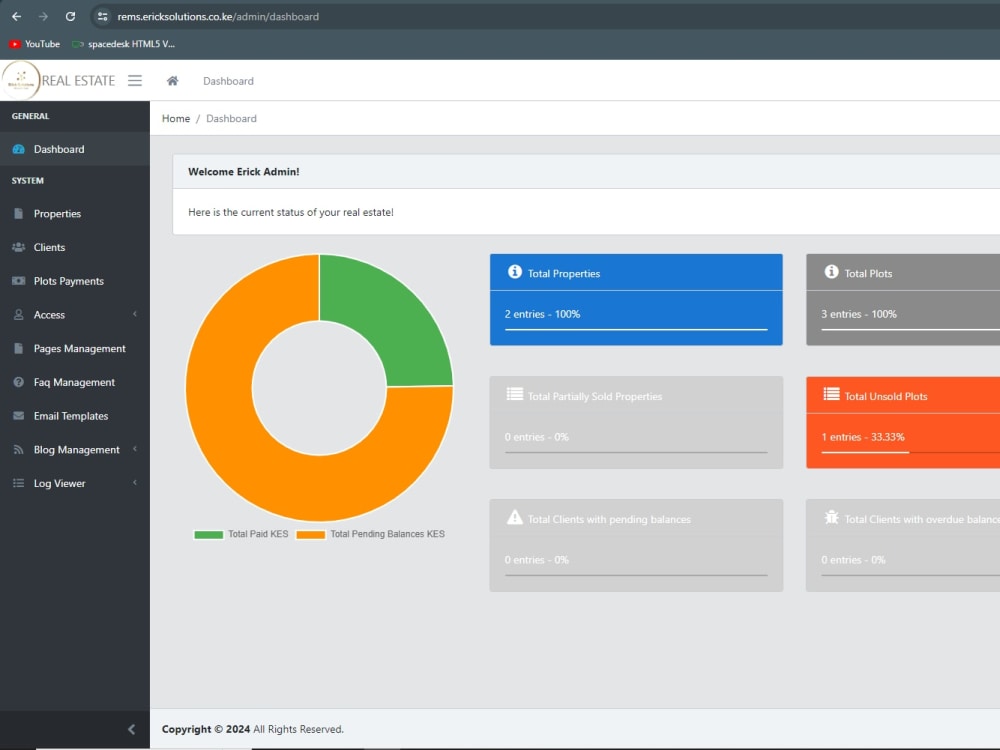Screen dimensions: 1000x750
Task: Click the Total Properties info icon
Action: 515,272
